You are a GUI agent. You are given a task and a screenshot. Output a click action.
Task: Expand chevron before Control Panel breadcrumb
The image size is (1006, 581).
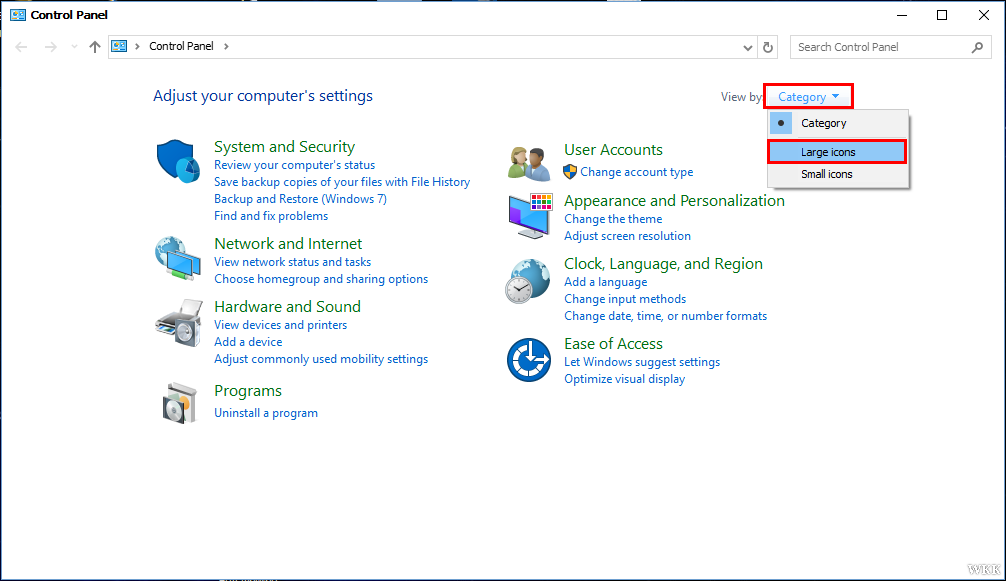click(x=137, y=46)
